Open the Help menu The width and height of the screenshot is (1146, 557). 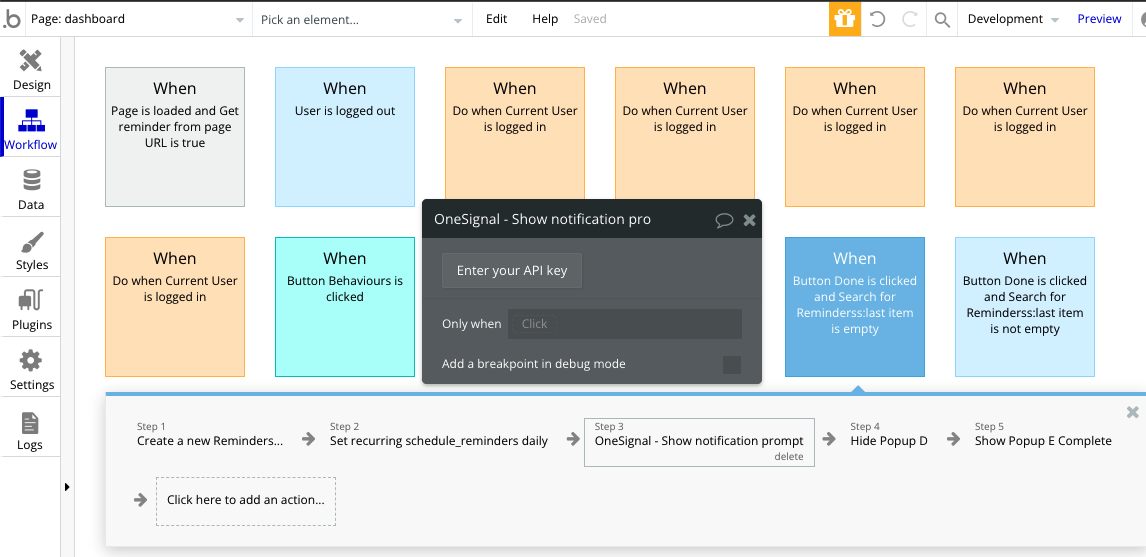coord(545,19)
